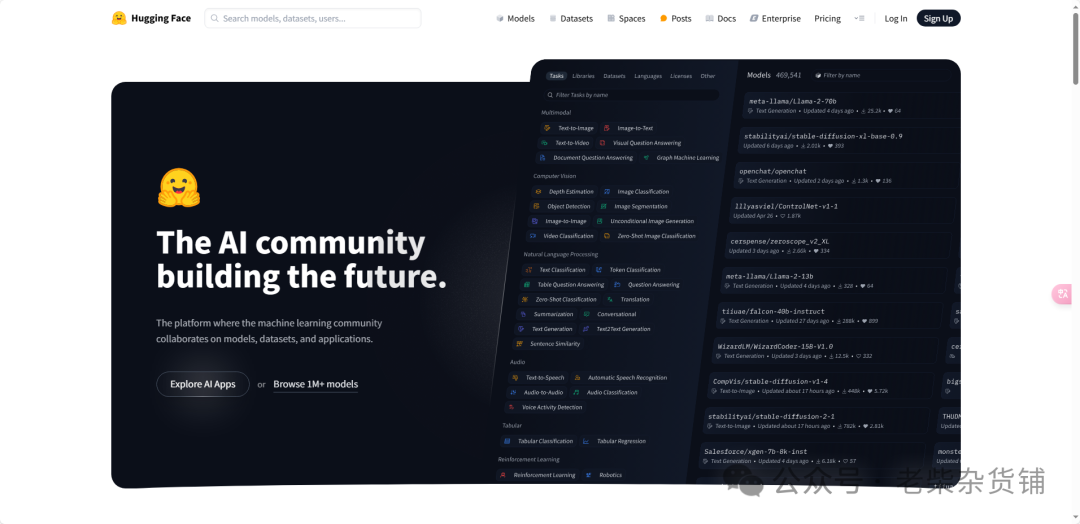Open Docs from the navigation bar

pyautogui.click(x=720, y=19)
